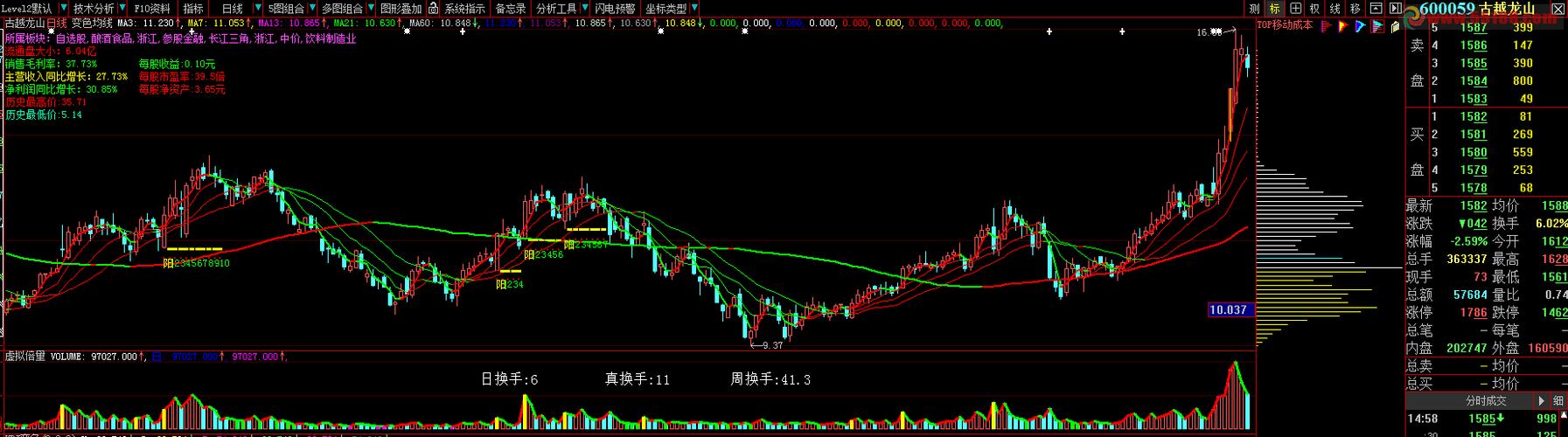Close the 600059 quote panel with X
This screenshot has width=1568, height=437.
click(1558, 9)
